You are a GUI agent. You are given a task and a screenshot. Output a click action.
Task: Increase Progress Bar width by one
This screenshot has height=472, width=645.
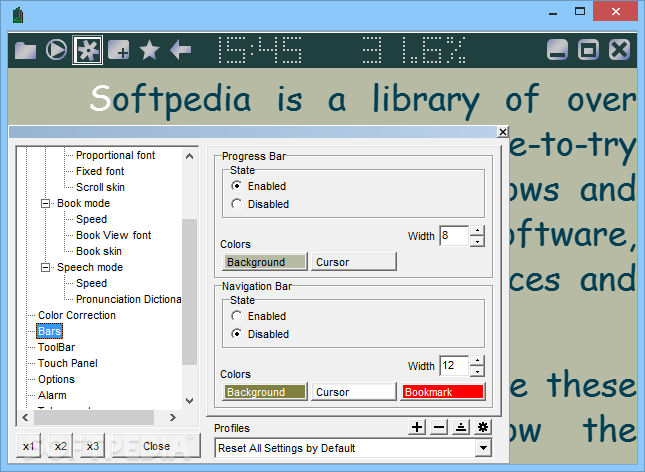(477, 230)
